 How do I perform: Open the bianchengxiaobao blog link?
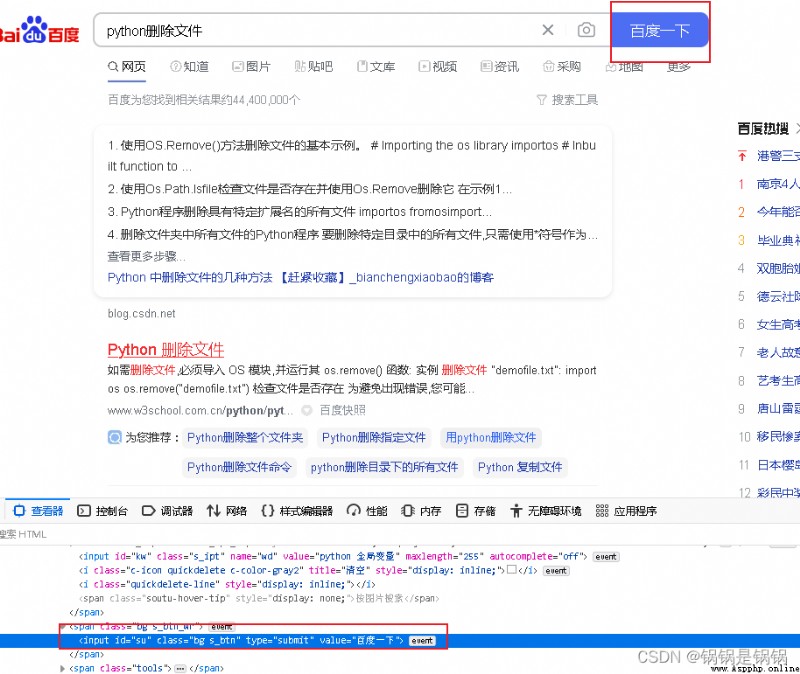click(x=301, y=278)
